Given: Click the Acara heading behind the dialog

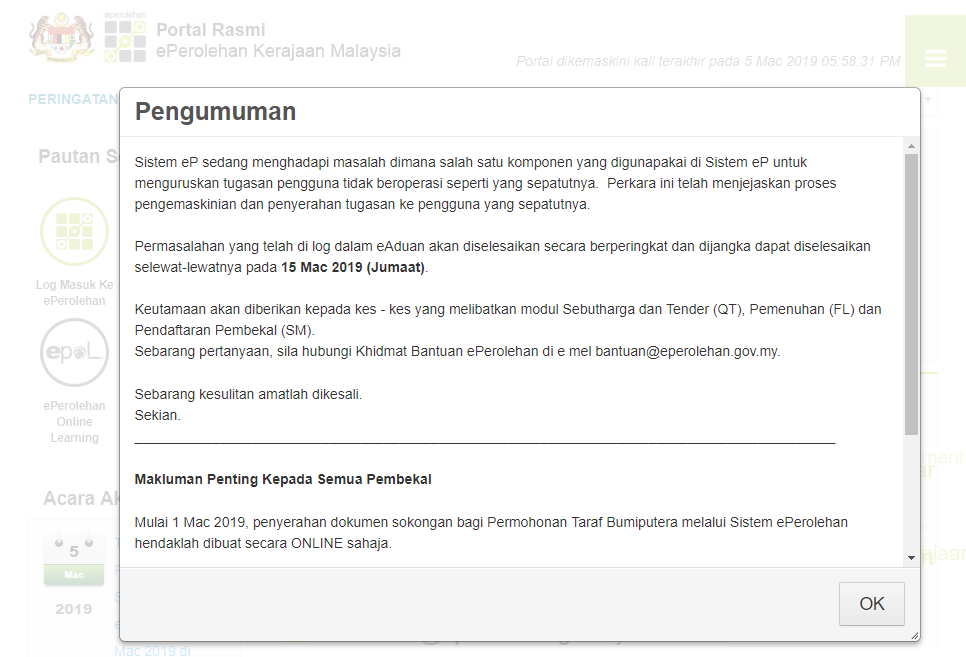Looking at the screenshot, I should 81,498.
